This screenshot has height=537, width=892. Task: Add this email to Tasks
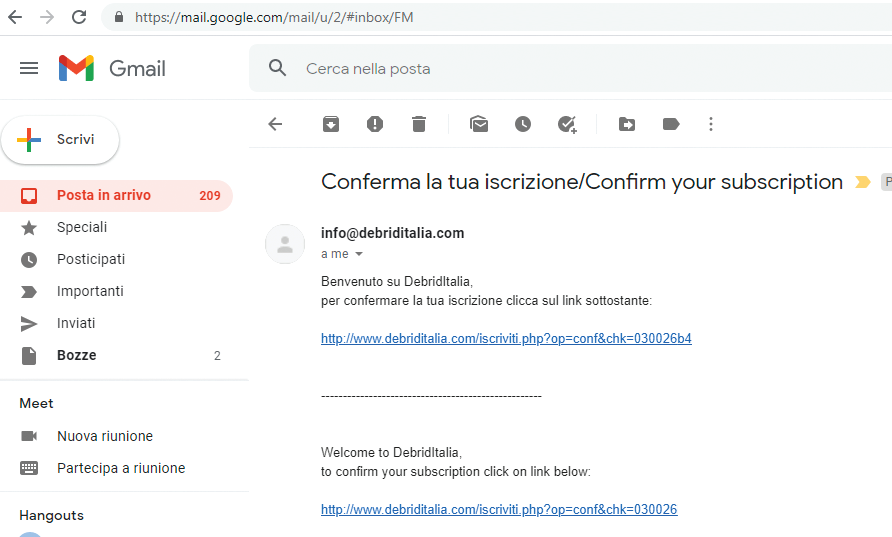click(x=567, y=124)
